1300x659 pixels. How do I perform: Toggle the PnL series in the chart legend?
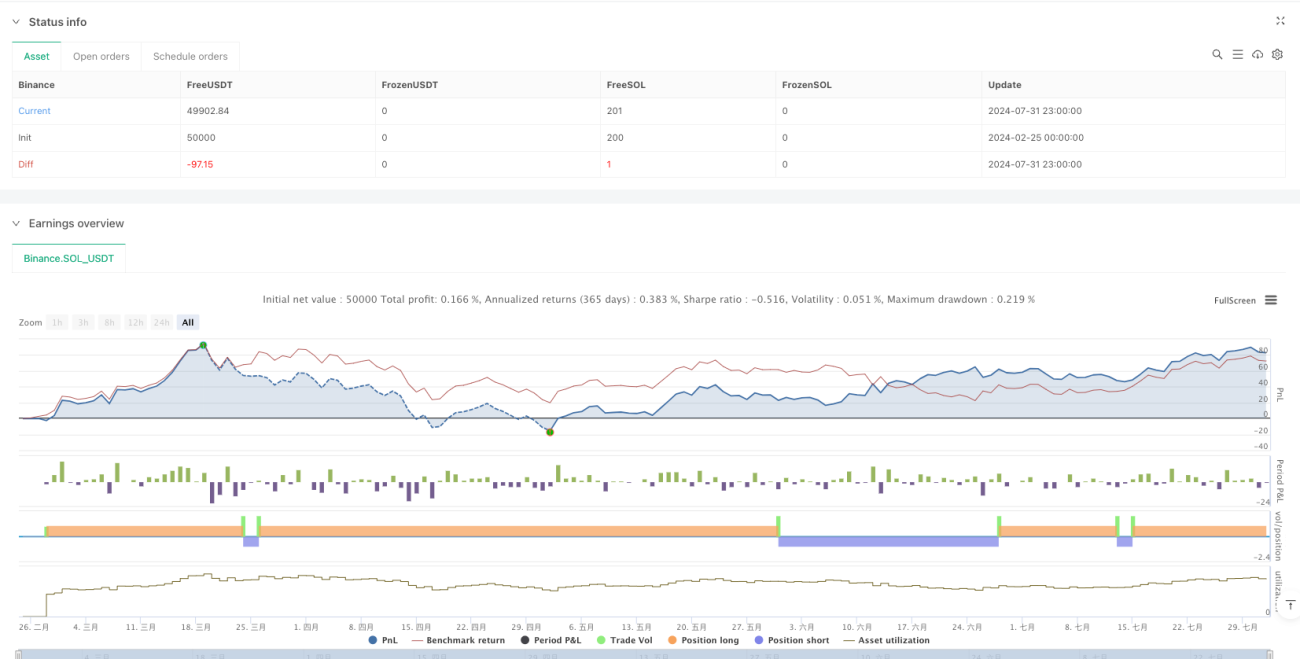pyautogui.click(x=383, y=640)
